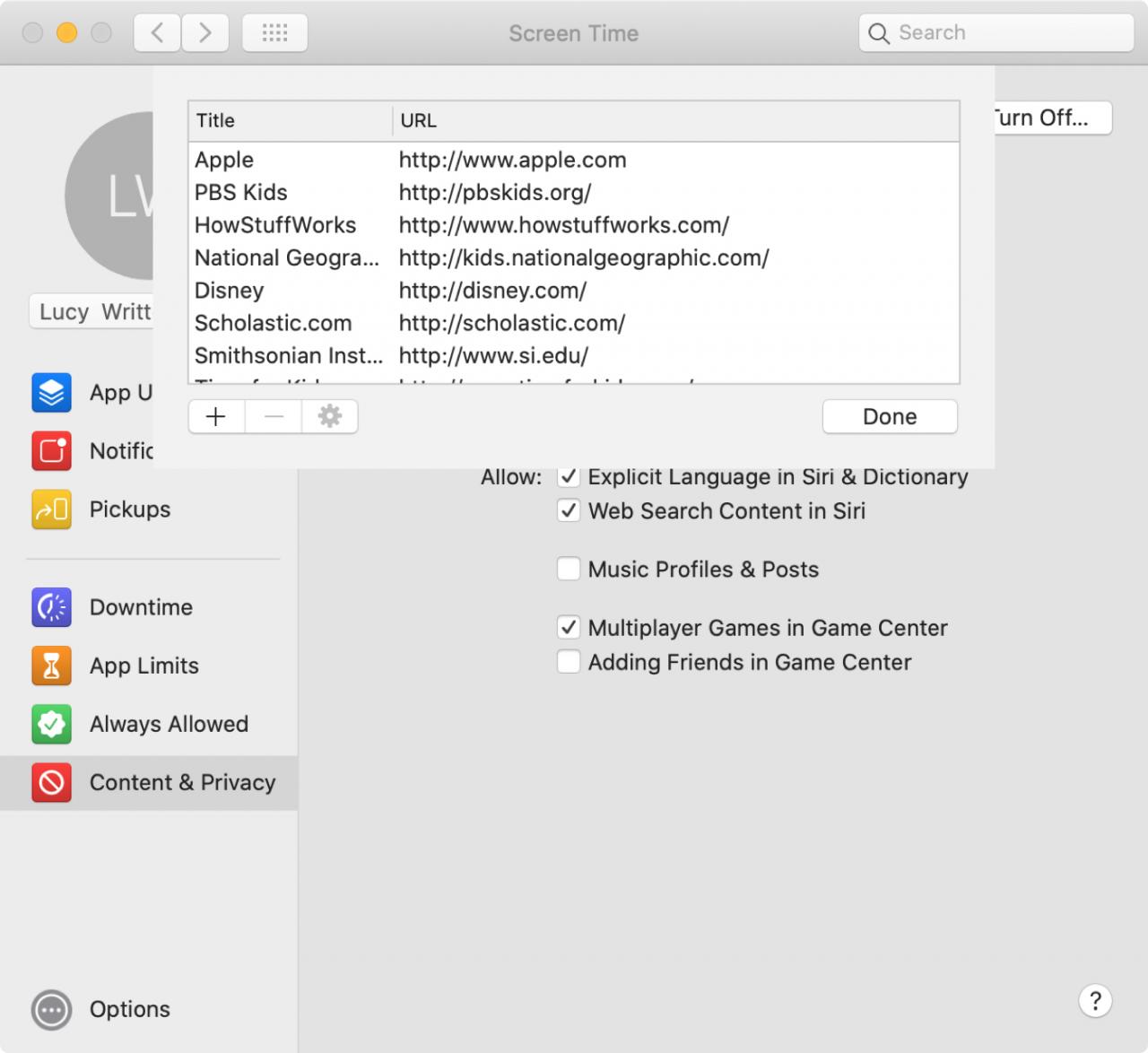Viewport: 1148px width, 1053px height.
Task: Enable Adding Friends in Game Center
Action: tap(569, 661)
